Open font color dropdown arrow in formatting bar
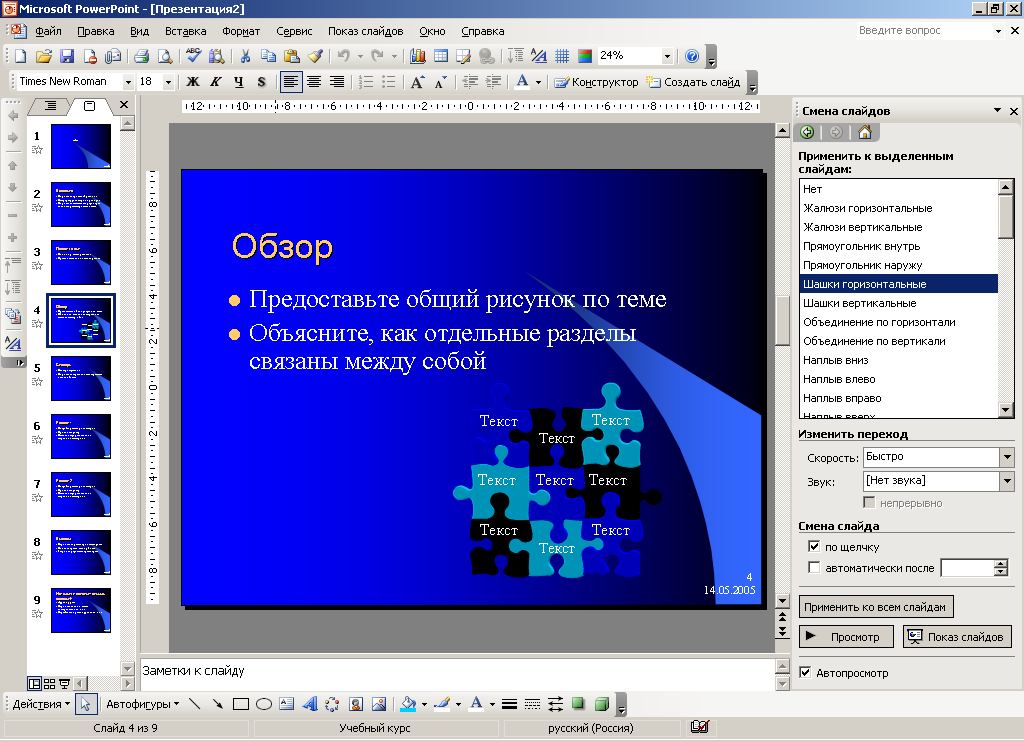This screenshot has height=742, width=1024. [538, 82]
